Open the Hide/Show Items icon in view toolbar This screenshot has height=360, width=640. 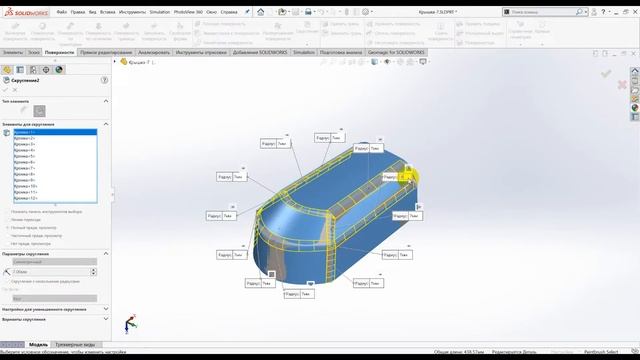pyautogui.click(x=387, y=62)
